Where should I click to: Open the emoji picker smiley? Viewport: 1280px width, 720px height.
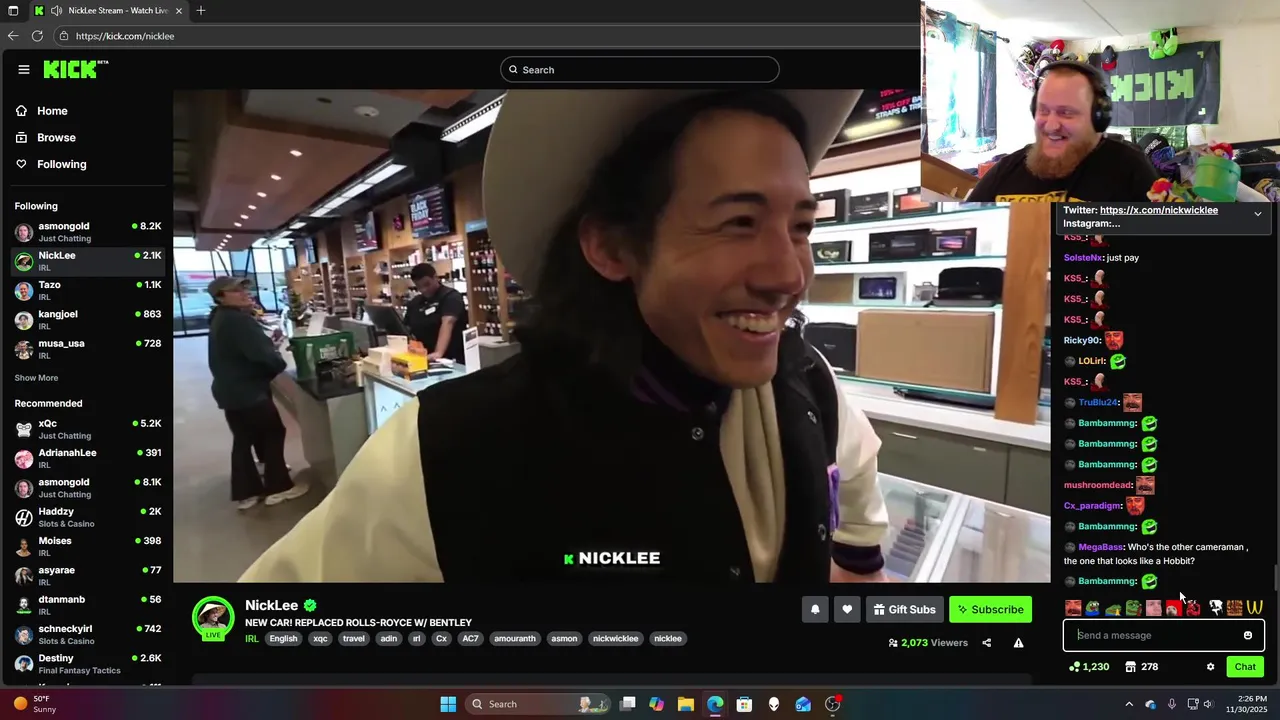[x=1247, y=635]
